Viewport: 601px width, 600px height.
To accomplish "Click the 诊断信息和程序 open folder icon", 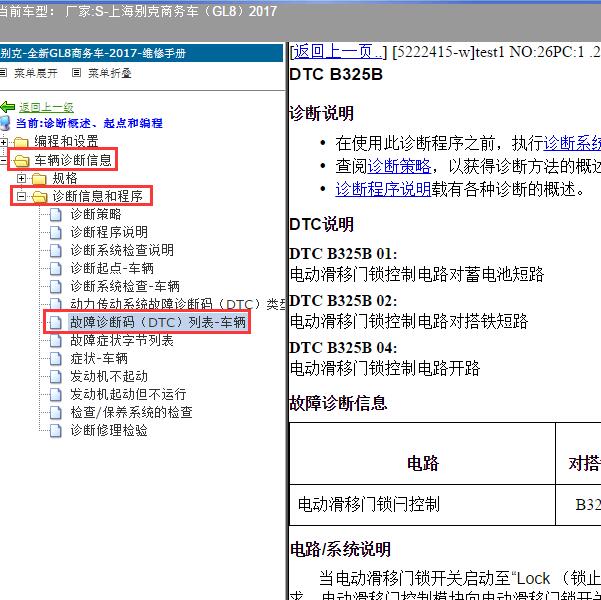I will click(x=39, y=197).
